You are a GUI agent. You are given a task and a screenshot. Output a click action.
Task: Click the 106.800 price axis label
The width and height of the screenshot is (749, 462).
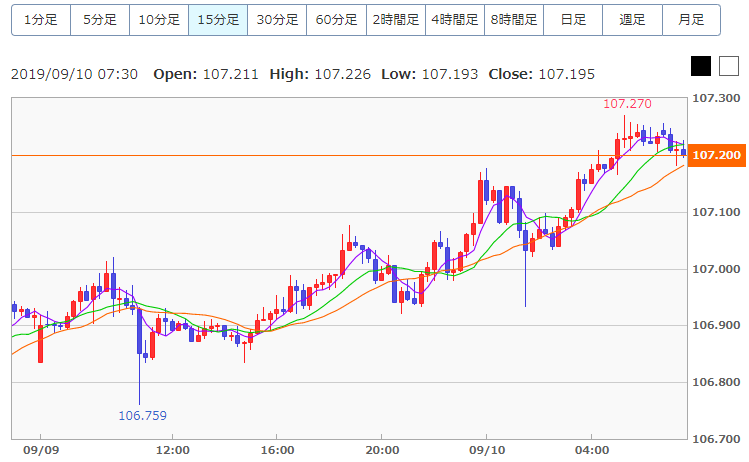tap(716, 382)
